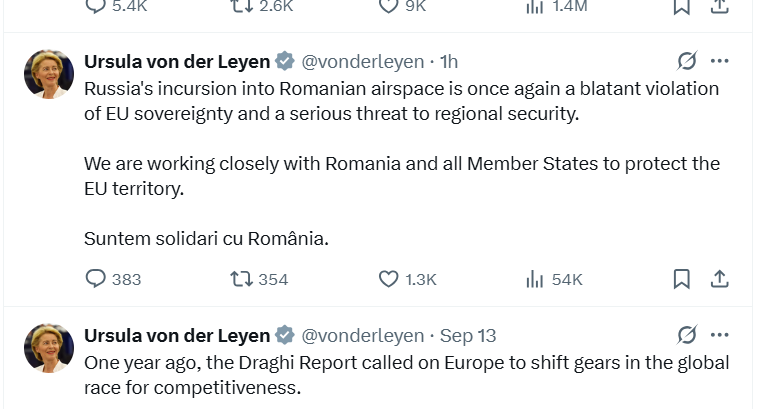
Task: Bookmark the Romanian airspace tweet
Action: tap(681, 279)
